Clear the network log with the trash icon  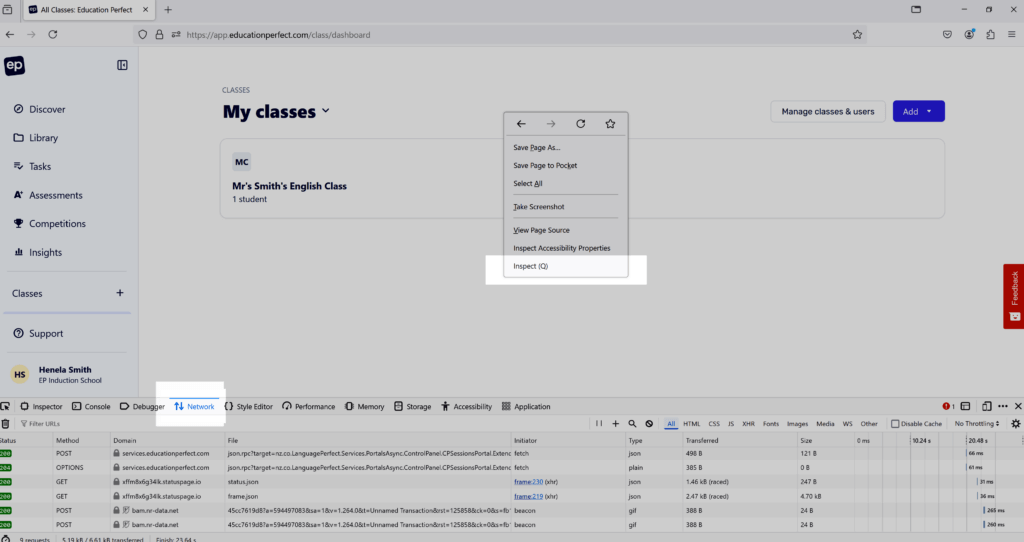tap(5, 424)
